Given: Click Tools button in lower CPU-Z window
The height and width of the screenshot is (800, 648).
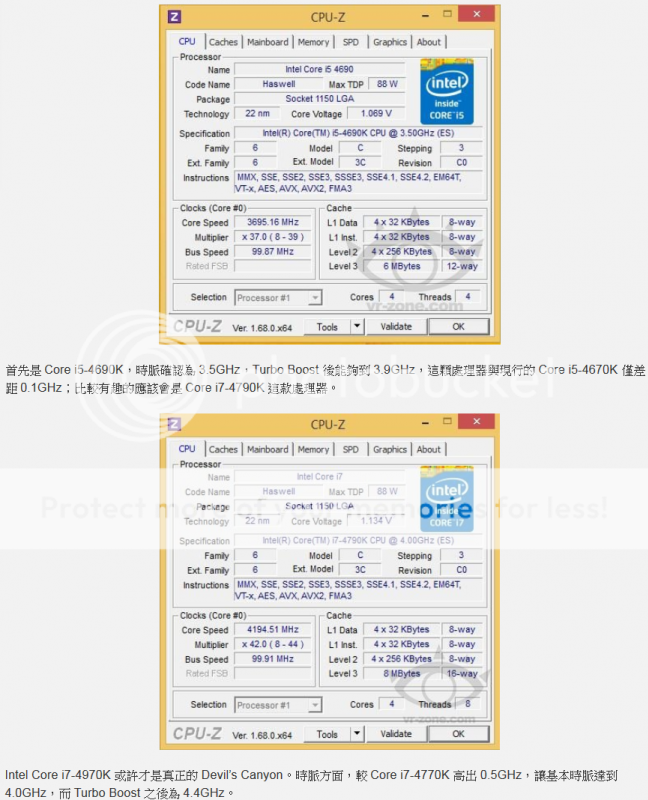Looking at the screenshot, I should [327, 734].
